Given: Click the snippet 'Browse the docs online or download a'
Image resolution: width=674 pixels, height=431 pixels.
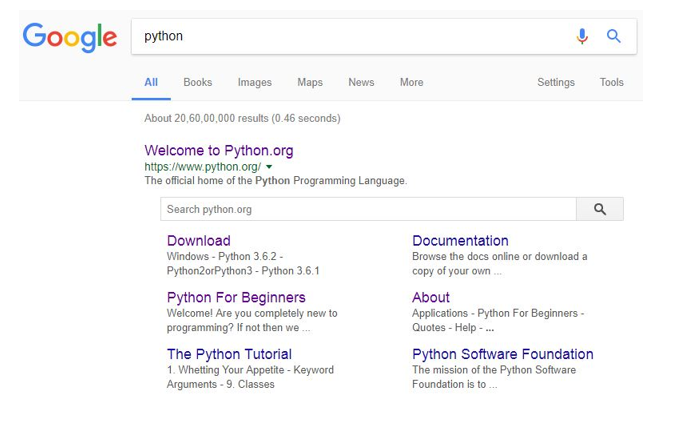Looking at the screenshot, I should pos(499,257).
